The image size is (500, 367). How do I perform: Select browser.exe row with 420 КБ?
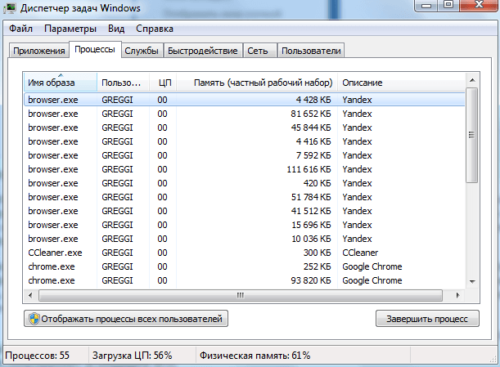click(x=245, y=183)
